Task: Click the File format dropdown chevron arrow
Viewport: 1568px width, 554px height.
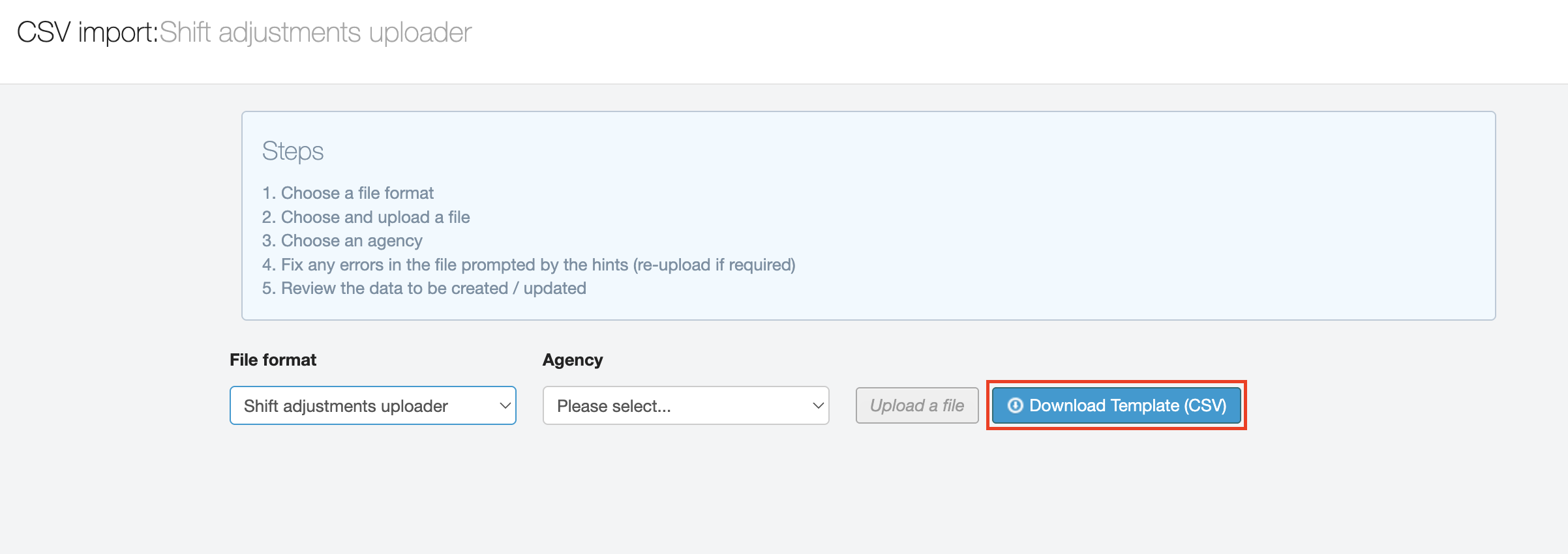Action: [x=505, y=405]
